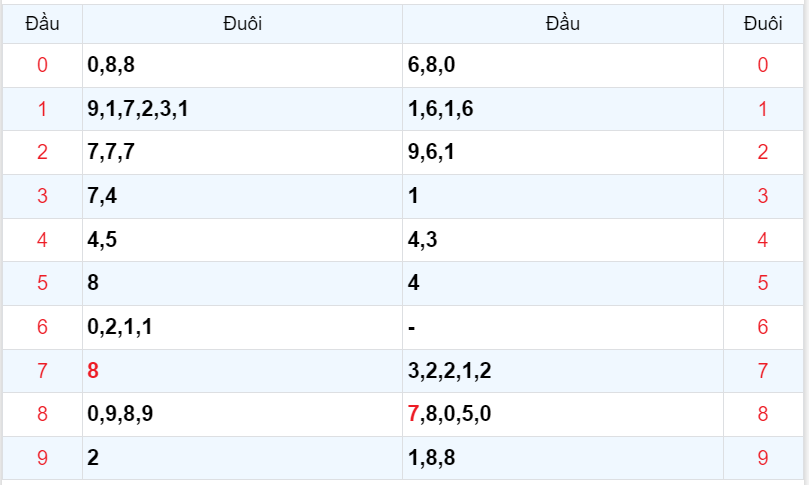Click the Đuôi header above 0,8,8
809x485 pixels.
point(242,24)
